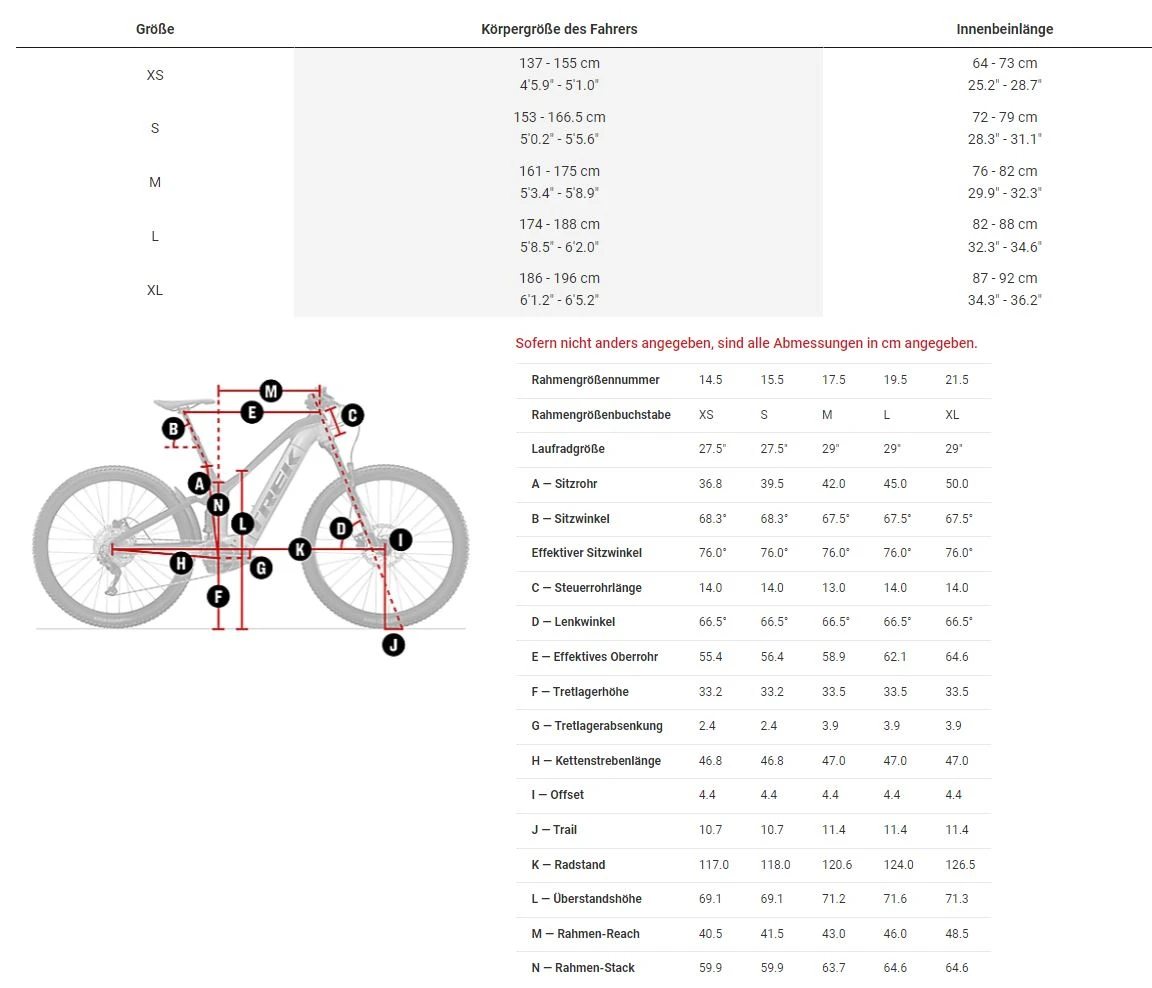Select the Innenbeinlänge column header
The image size is (1152, 988).
point(1005,29)
